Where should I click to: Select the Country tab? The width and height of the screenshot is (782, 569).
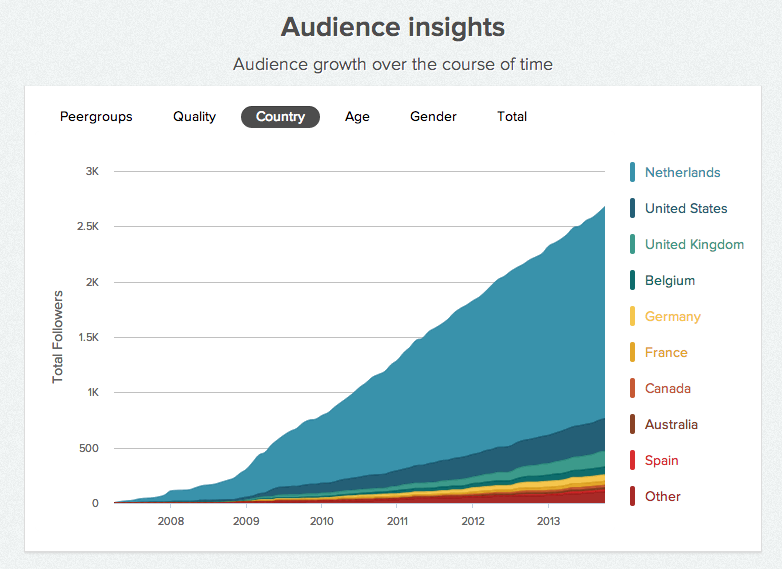tap(280, 117)
